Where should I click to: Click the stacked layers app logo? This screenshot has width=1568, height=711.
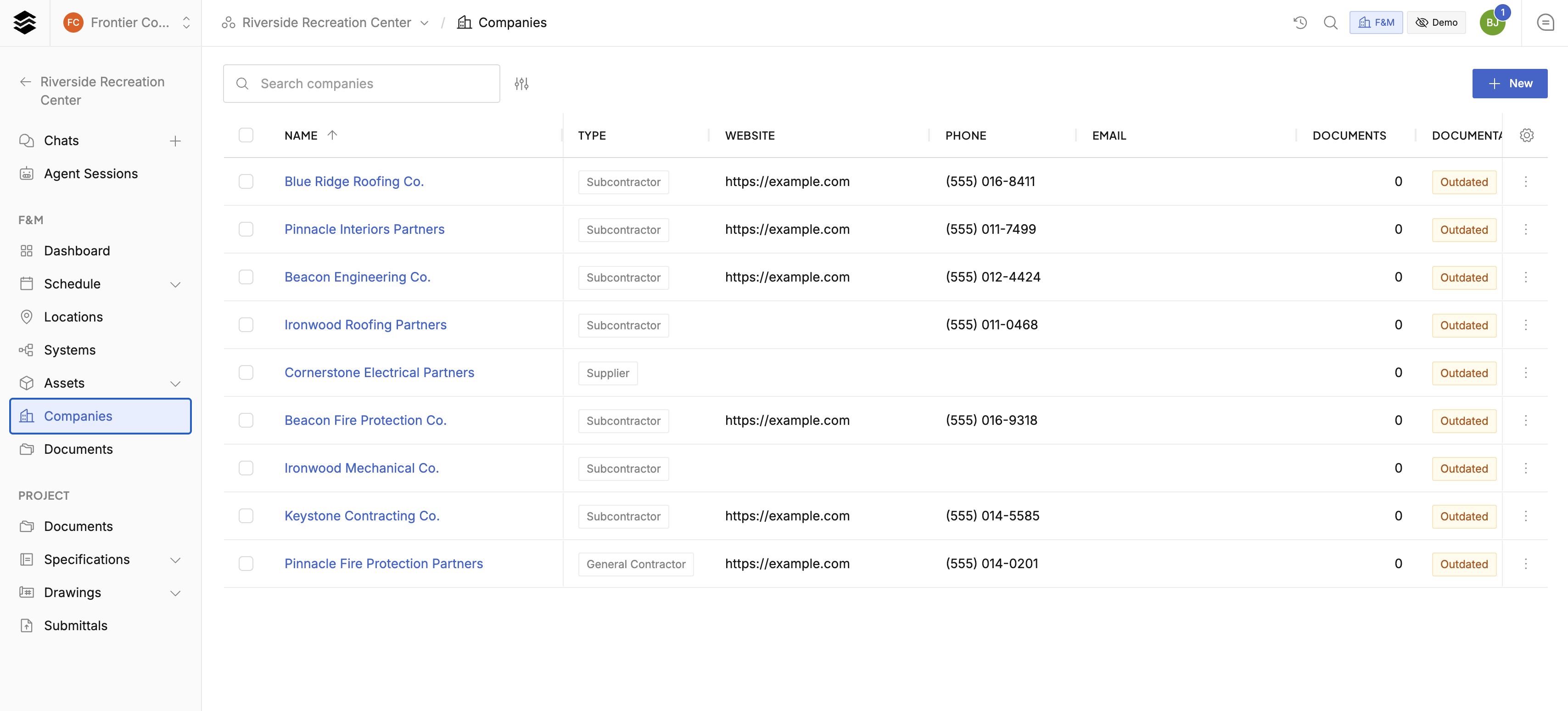(x=24, y=23)
